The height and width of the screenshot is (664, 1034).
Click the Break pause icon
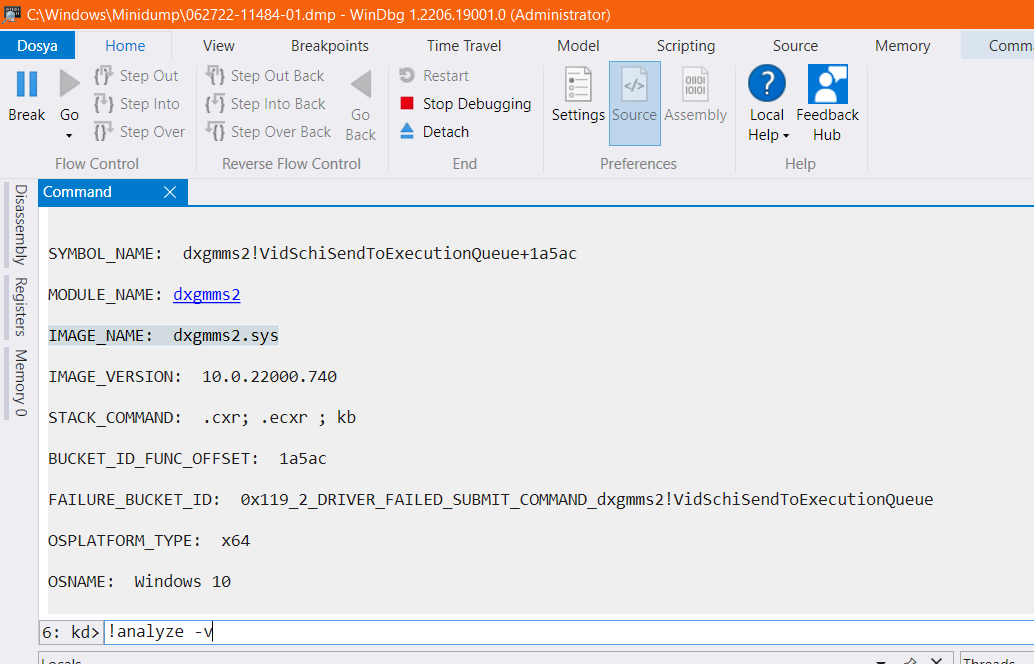point(27,84)
